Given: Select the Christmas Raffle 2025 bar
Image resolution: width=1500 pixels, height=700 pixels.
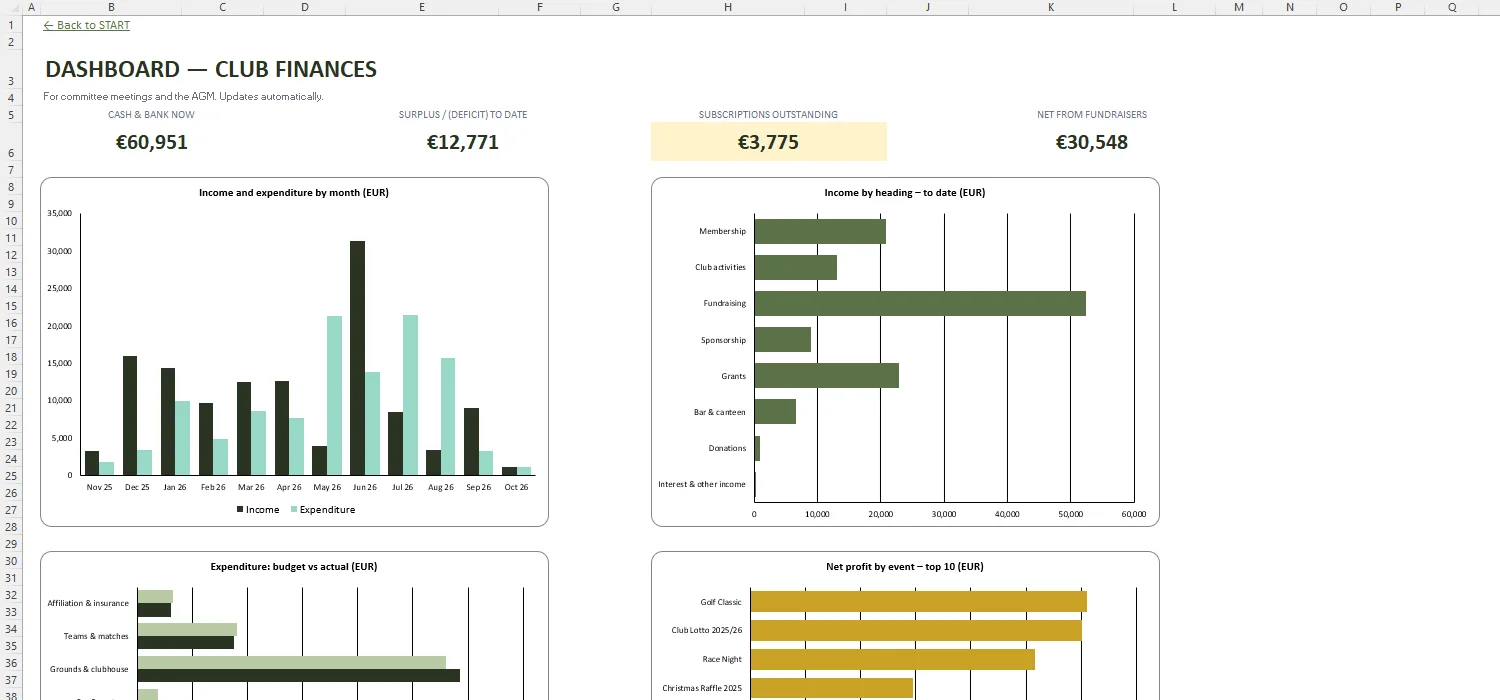Looking at the screenshot, I should pos(832,688).
